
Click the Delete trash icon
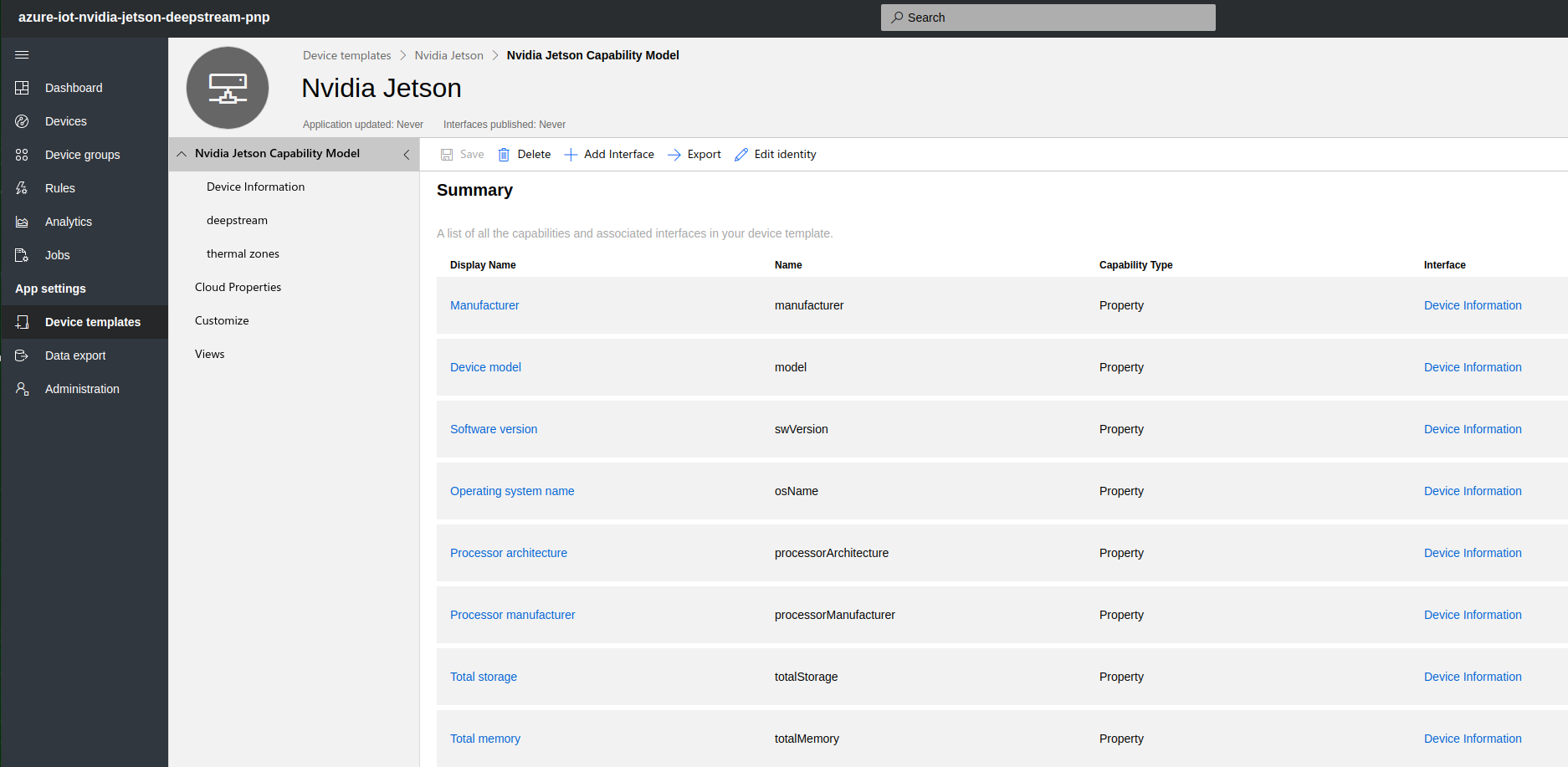[504, 155]
